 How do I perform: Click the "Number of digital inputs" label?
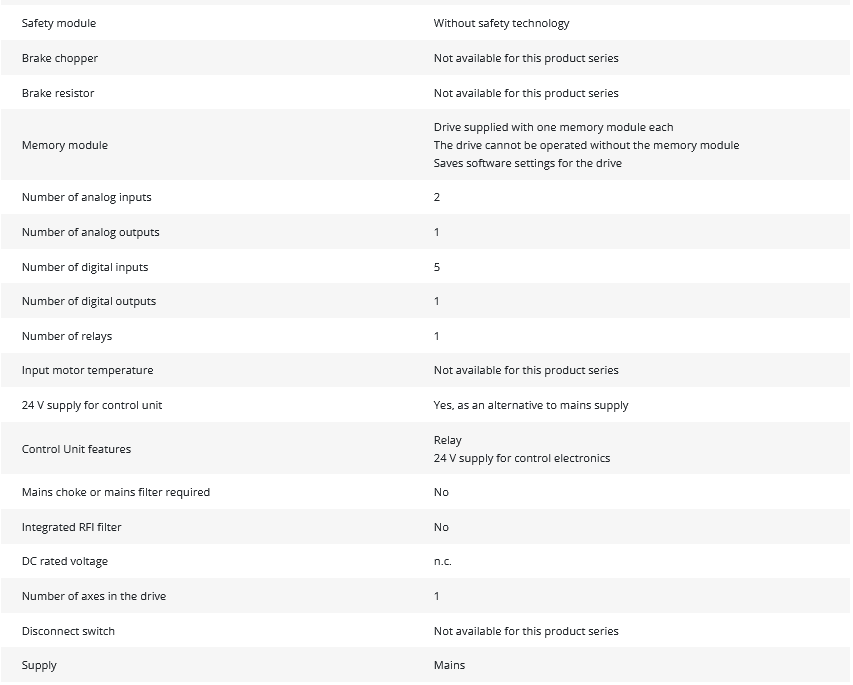tap(85, 267)
